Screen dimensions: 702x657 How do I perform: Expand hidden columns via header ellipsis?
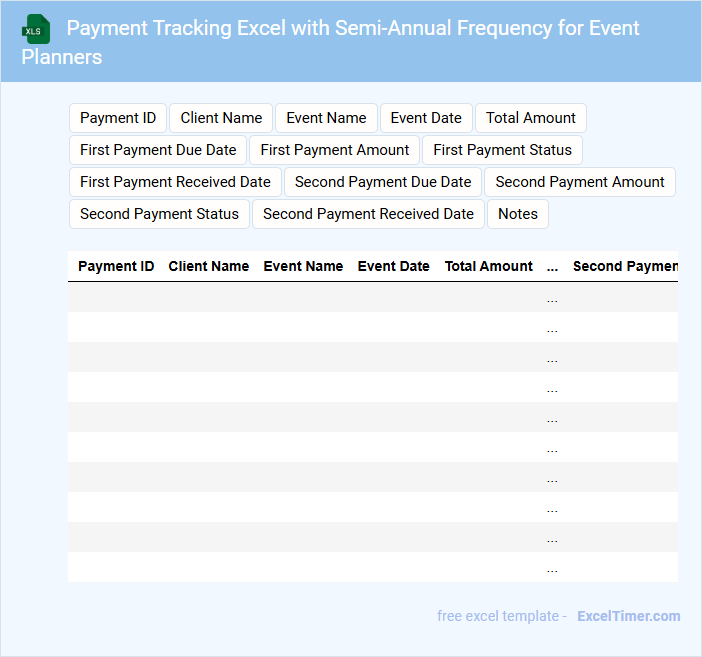pos(553,267)
